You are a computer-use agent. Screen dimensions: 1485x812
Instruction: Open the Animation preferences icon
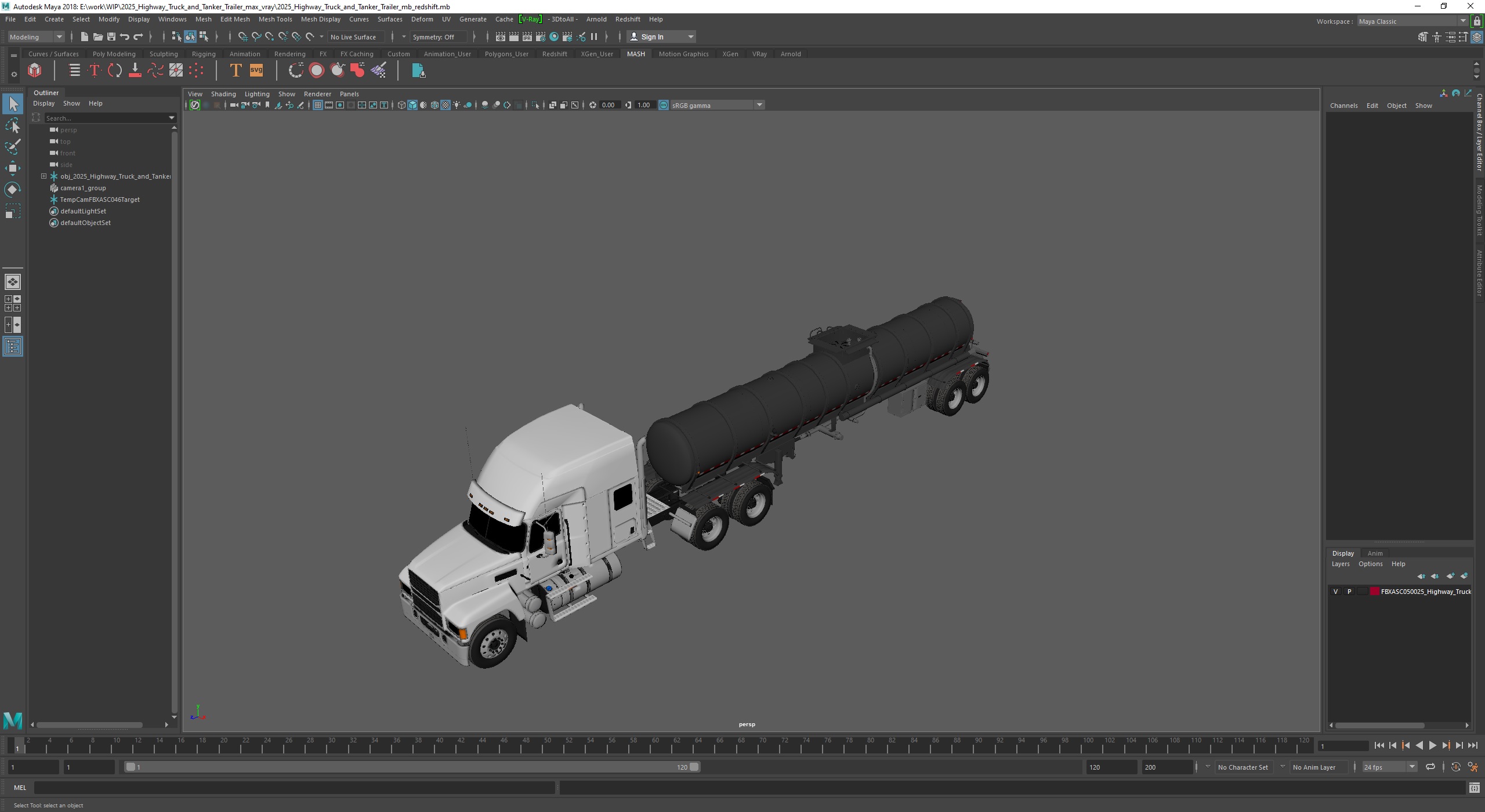click(1473, 767)
